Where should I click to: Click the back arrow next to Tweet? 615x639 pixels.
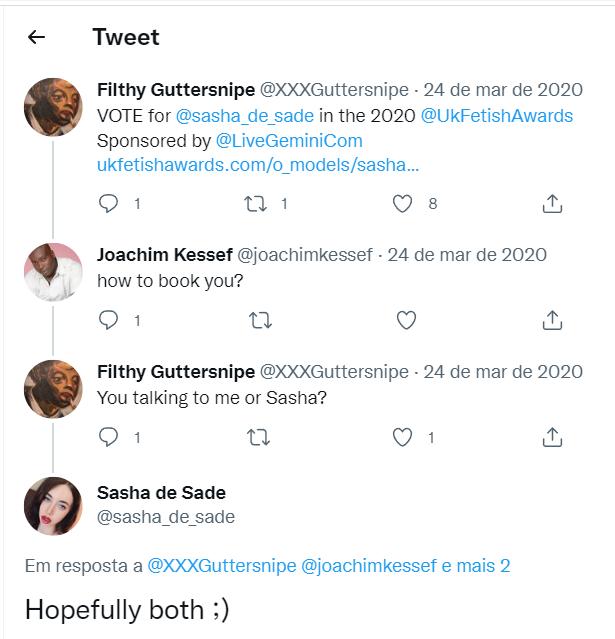point(37,38)
